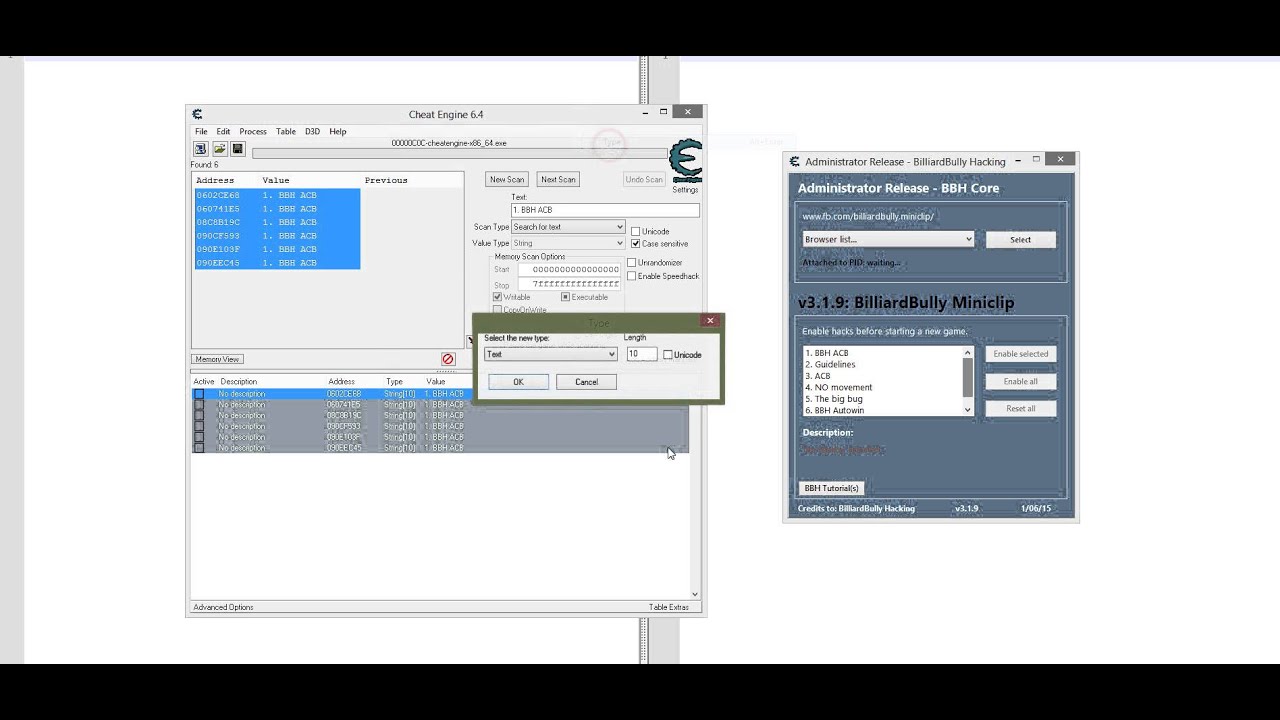Open the process list computer icon
Screen dimensions: 1280x720
point(200,149)
